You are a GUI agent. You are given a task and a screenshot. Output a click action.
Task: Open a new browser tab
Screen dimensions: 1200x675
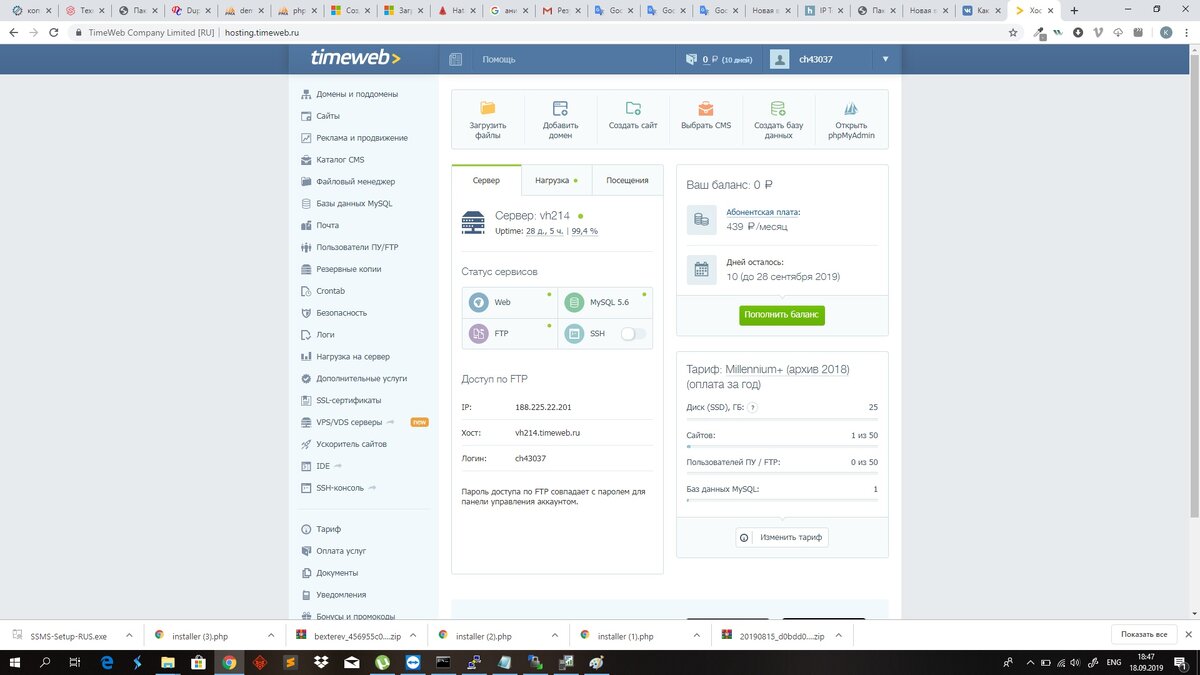[1075, 10]
